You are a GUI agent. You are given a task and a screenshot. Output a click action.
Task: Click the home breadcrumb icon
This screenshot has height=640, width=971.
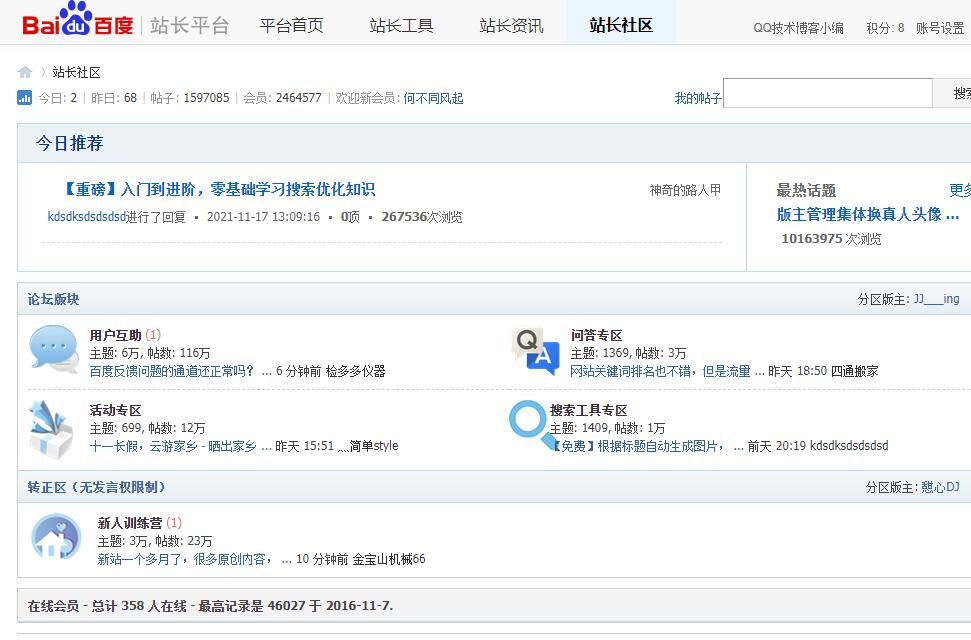coord(25,72)
